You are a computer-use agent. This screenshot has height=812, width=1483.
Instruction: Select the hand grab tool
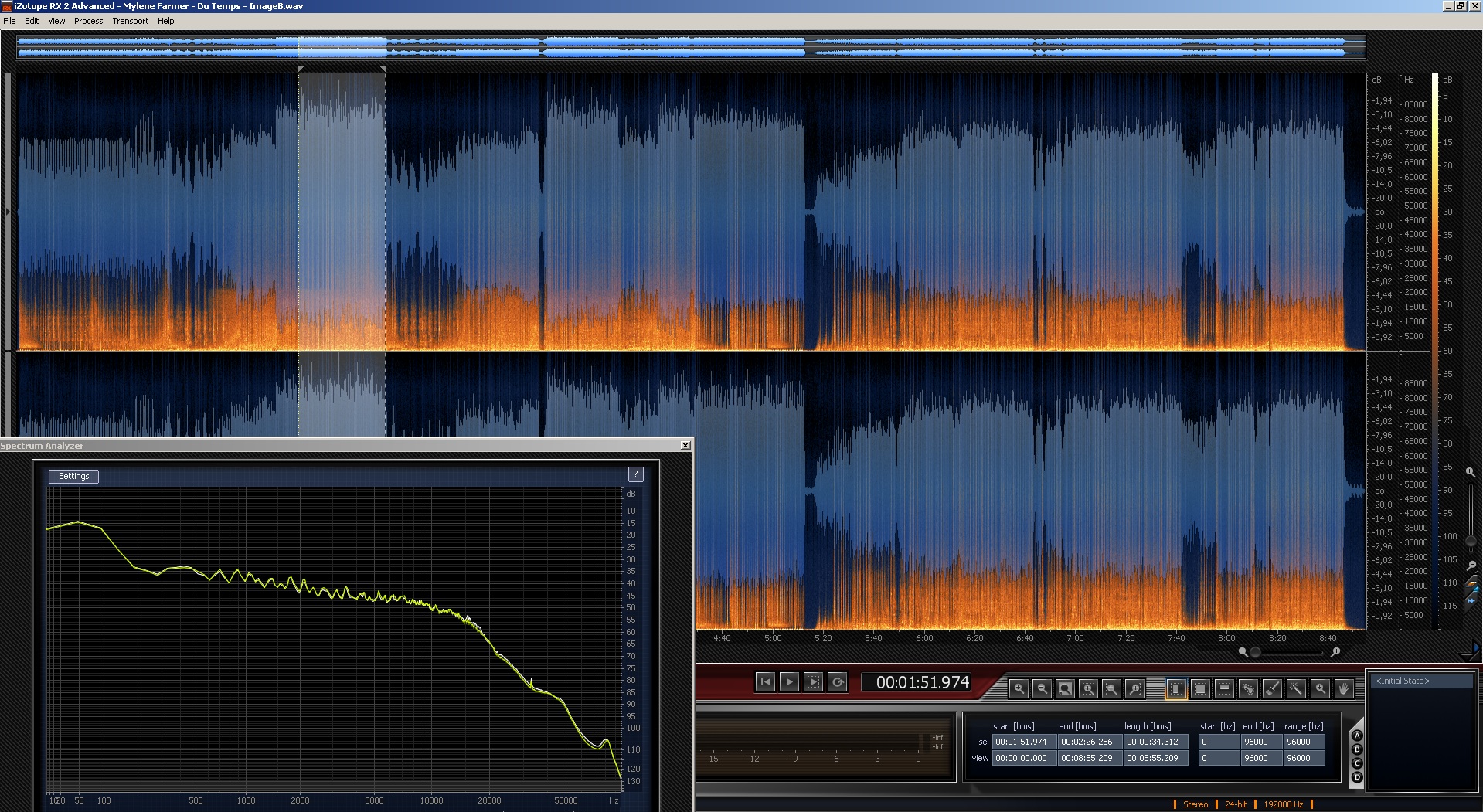click(x=1344, y=688)
